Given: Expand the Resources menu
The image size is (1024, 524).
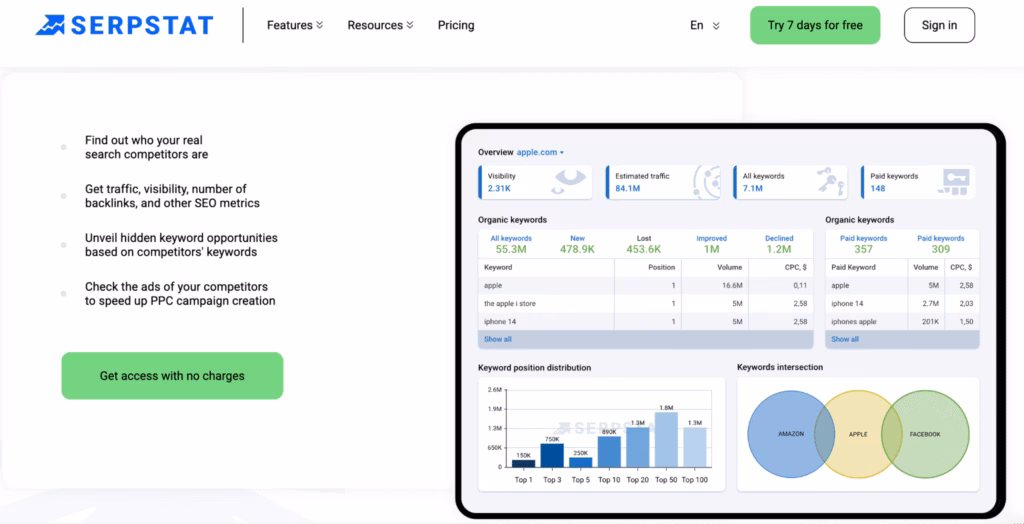Looking at the screenshot, I should (380, 25).
